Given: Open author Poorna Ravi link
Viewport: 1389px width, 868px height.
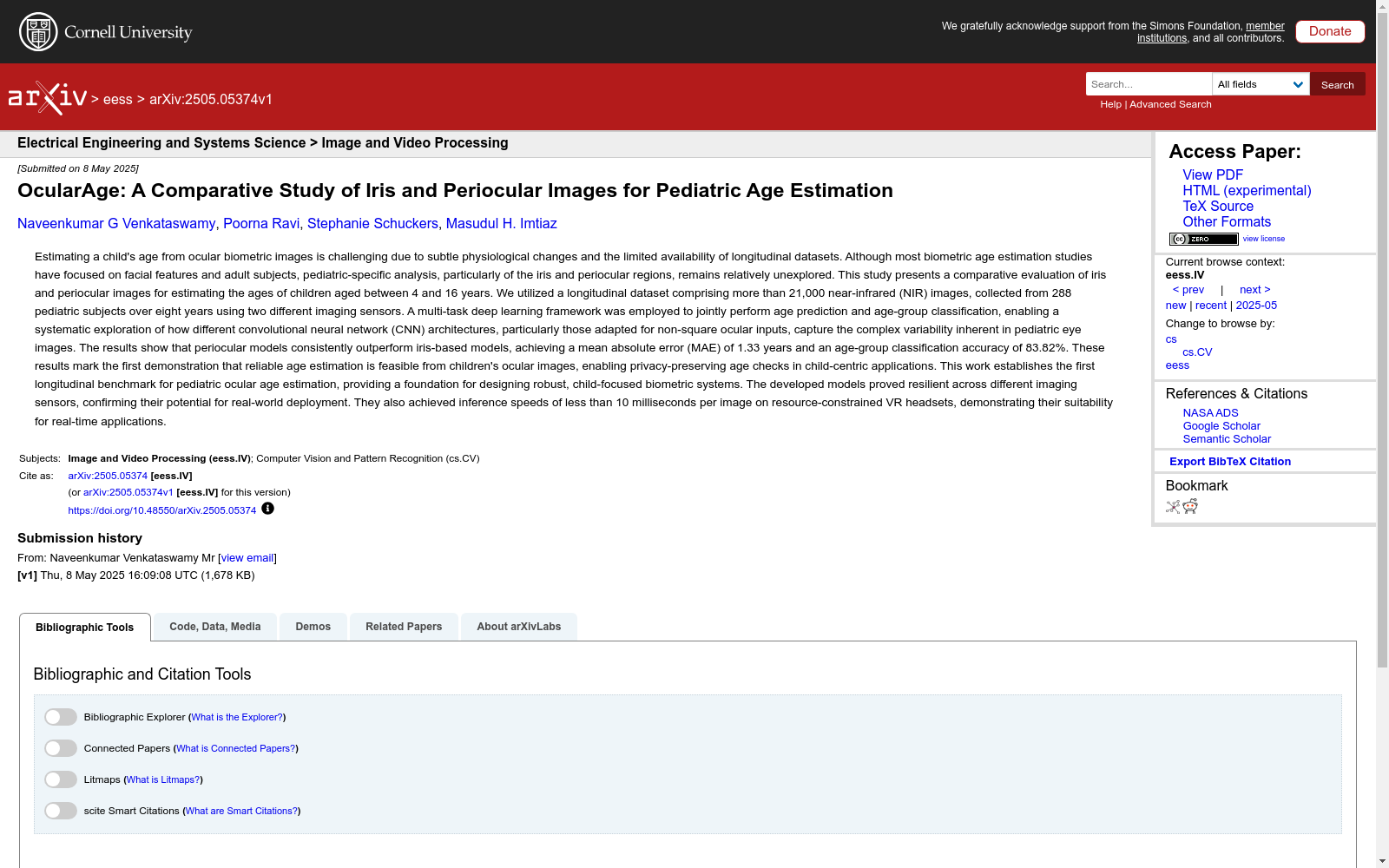Looking at the screenshot, I should coord(261,224).
